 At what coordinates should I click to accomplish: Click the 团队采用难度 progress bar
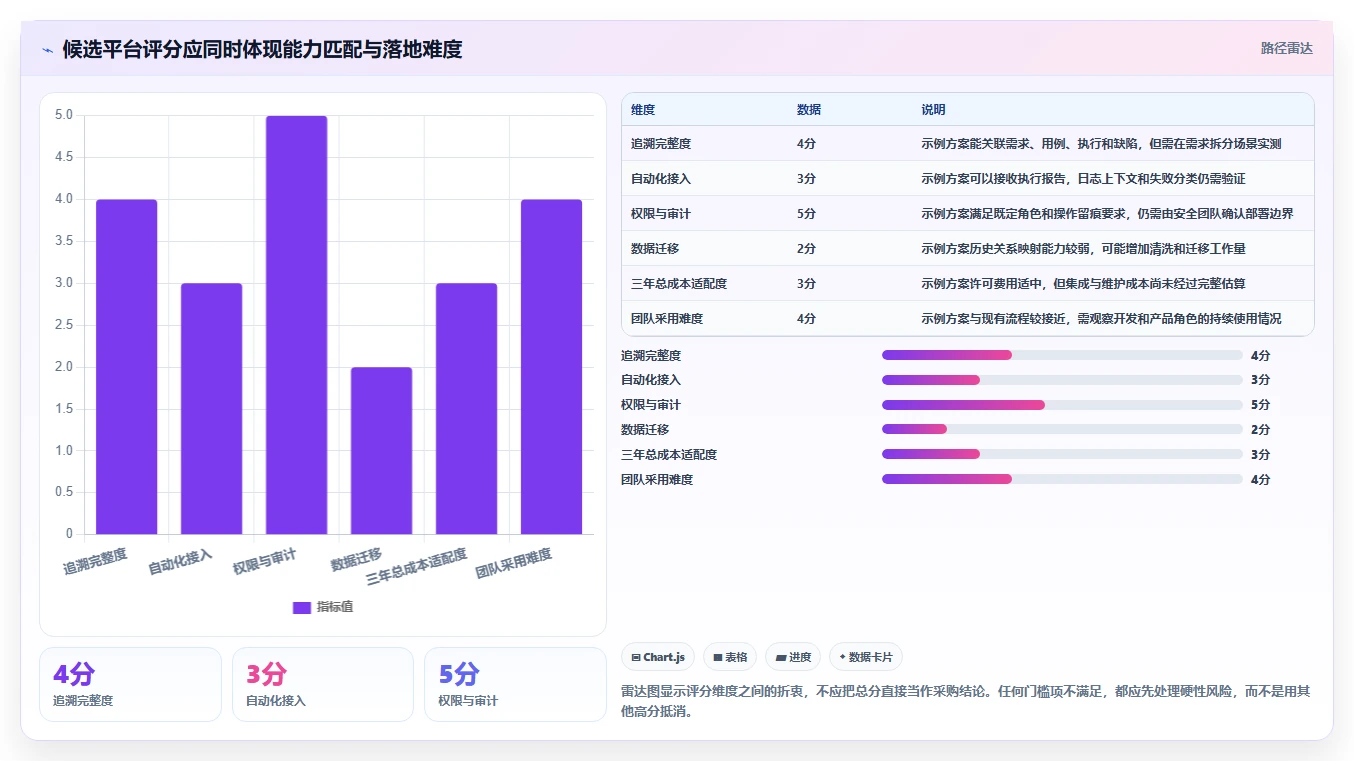(1062, 479)
